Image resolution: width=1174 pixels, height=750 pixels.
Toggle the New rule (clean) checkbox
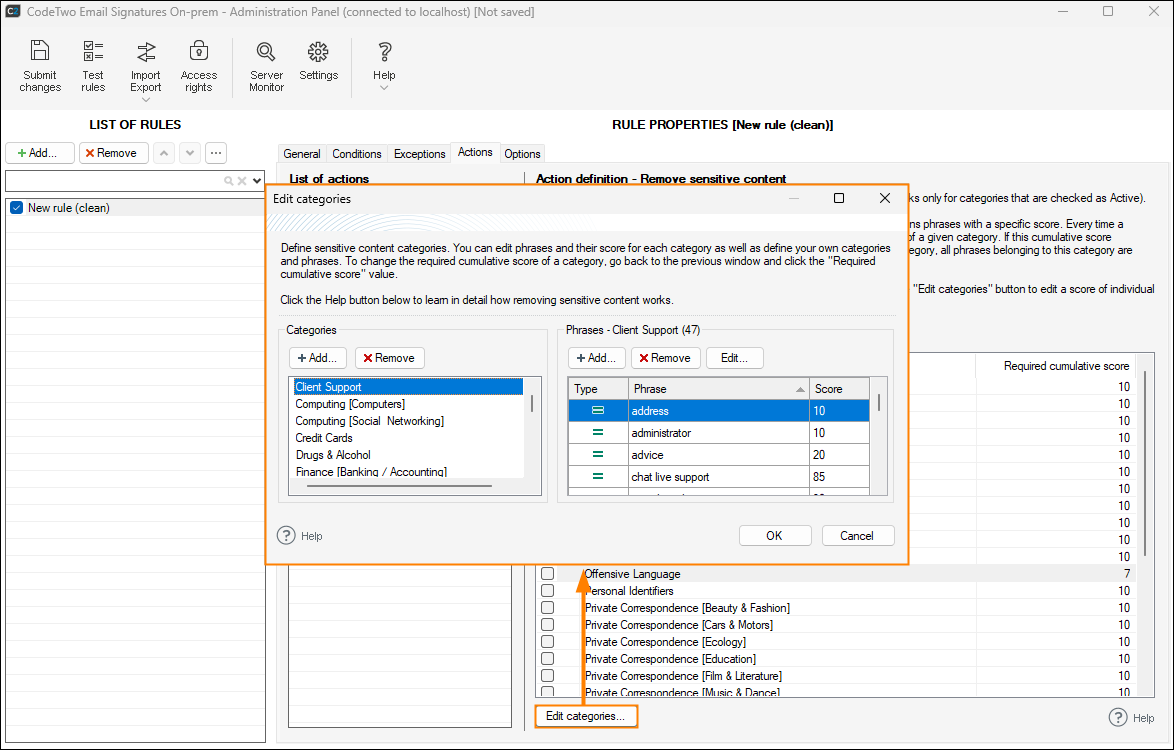[16, 208]
